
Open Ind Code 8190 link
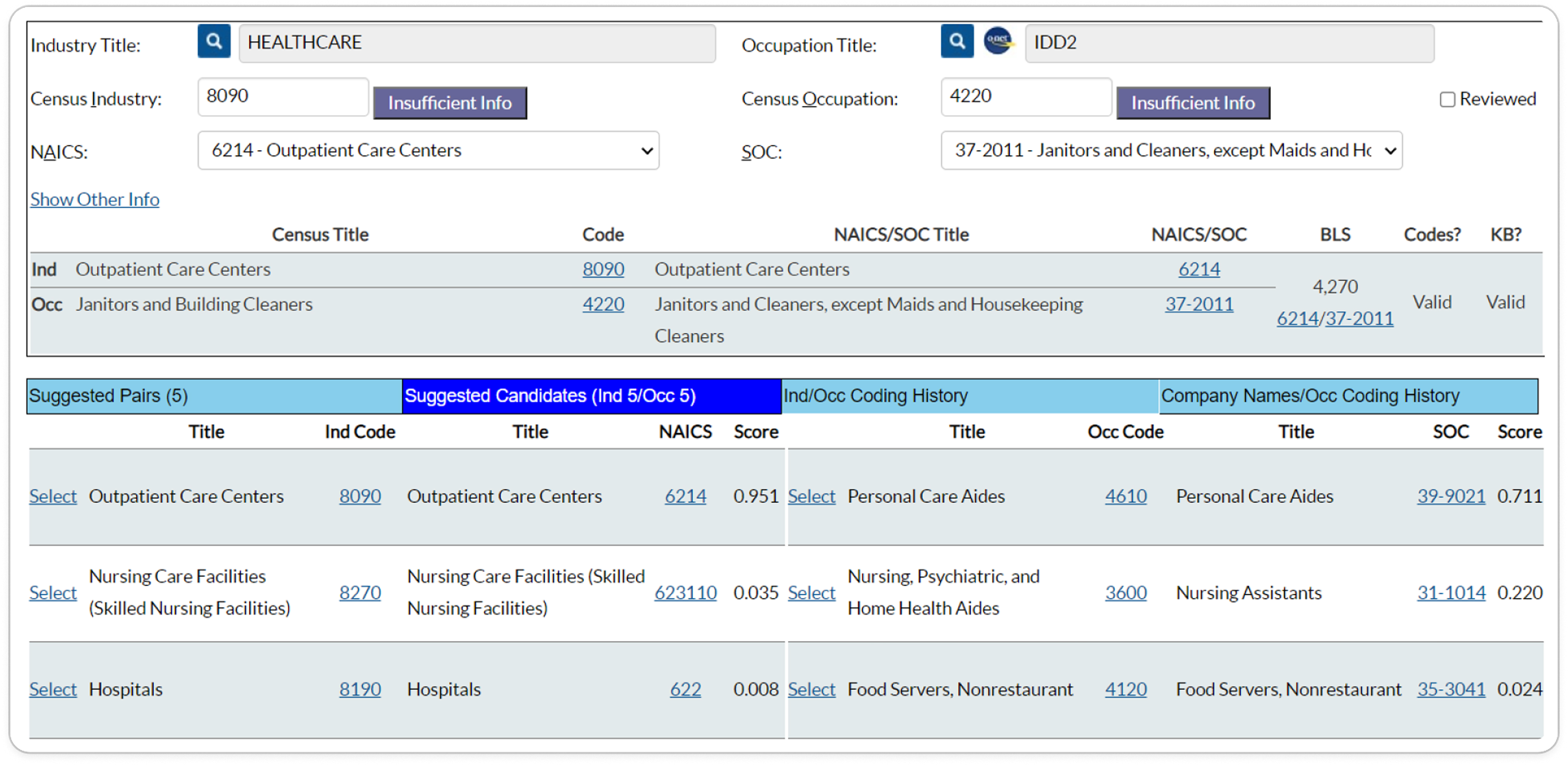click(360, 689)
